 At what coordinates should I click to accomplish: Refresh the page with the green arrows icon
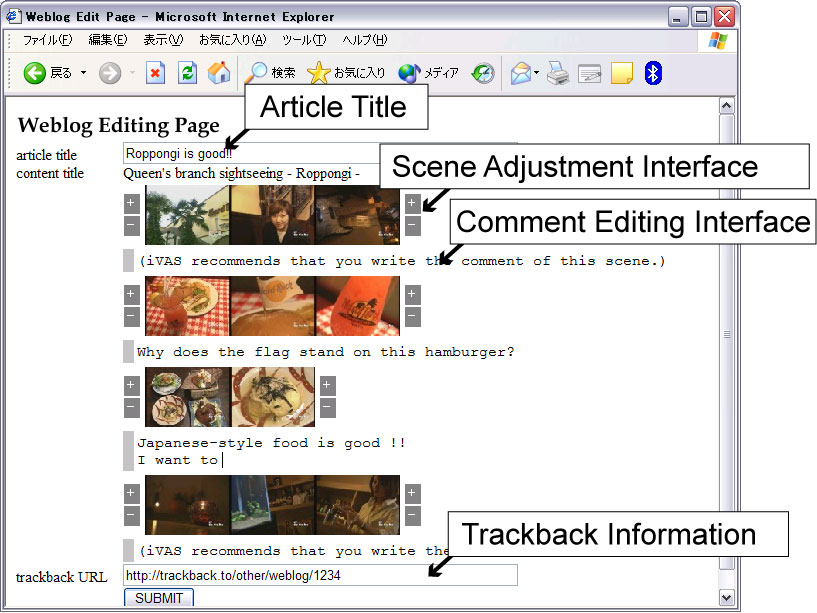(187, 73)
